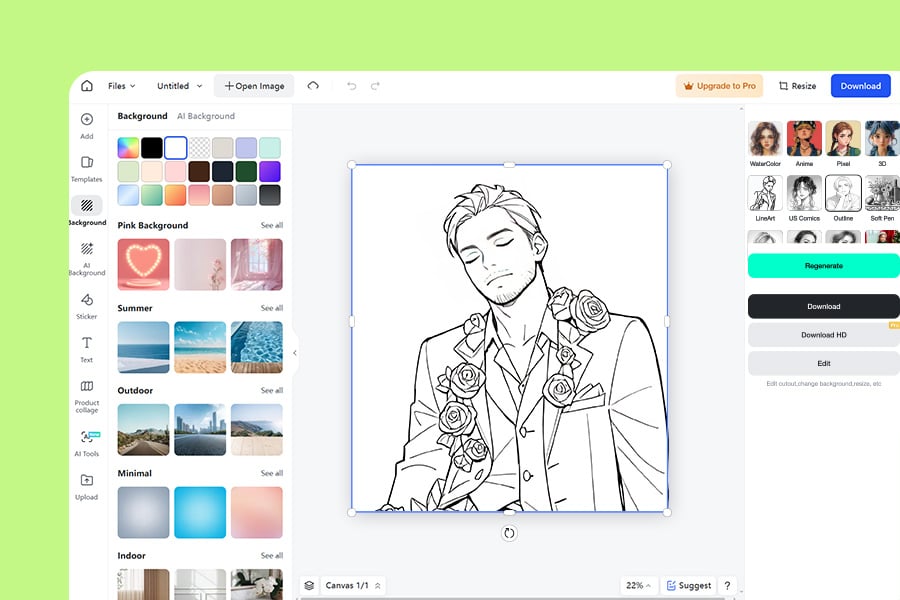
Task: Select the black background swatch
Action: (x=152, y=148)
